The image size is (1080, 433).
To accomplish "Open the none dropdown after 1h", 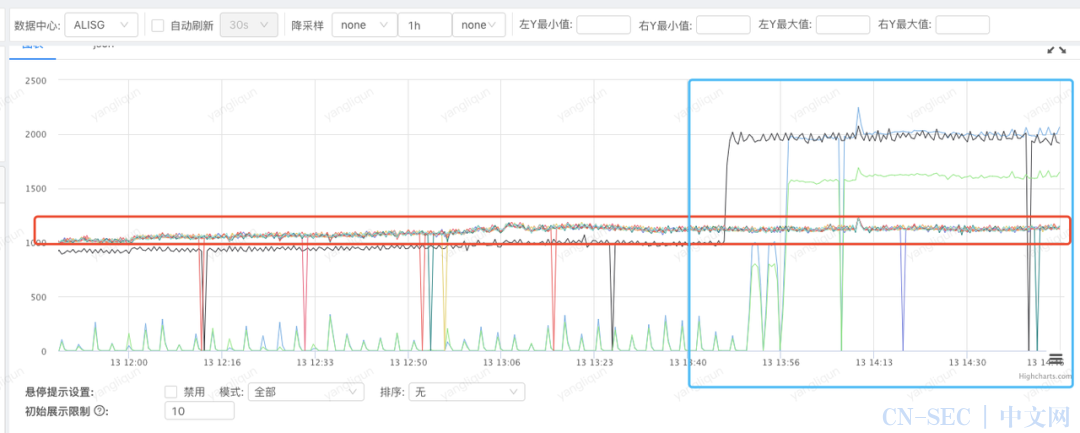I will coord(478,25).
